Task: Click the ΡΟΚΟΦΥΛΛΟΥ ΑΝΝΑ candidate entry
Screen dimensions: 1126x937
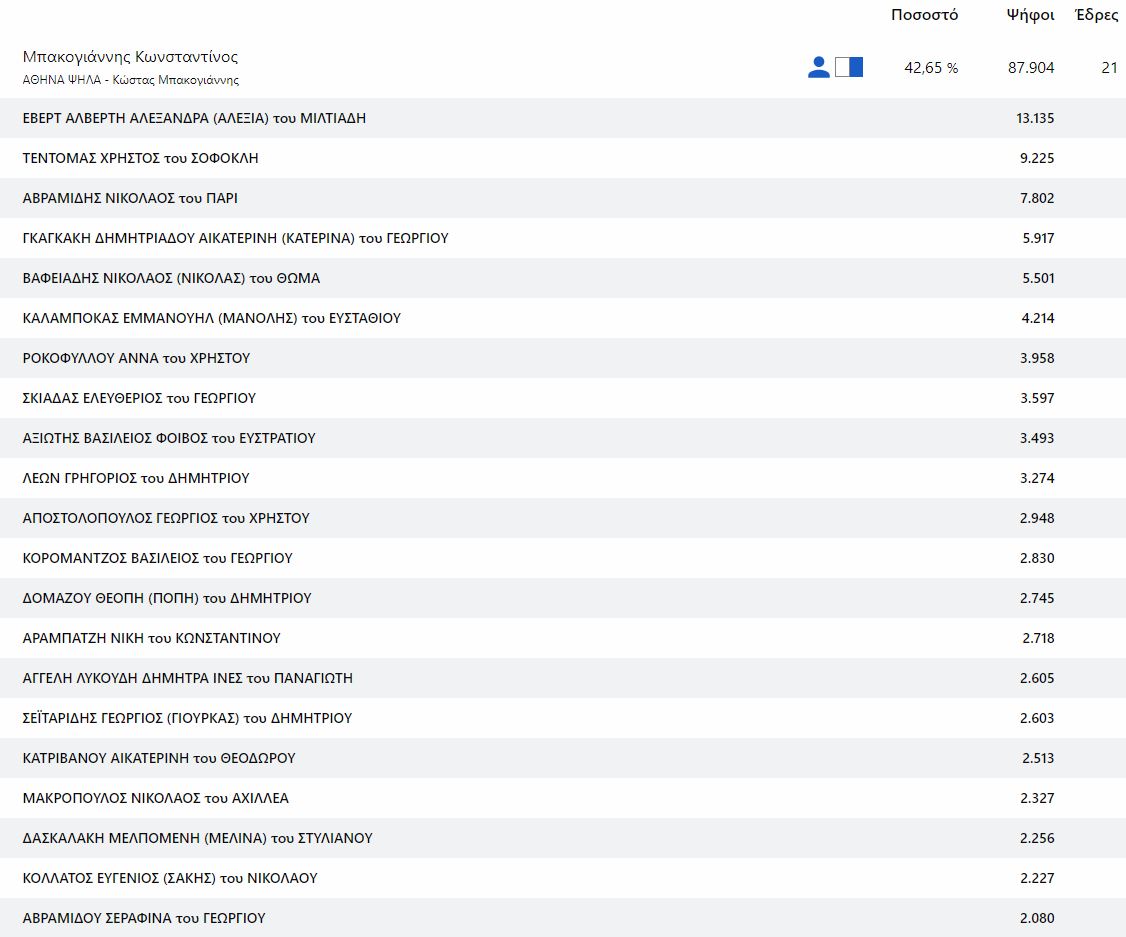Action: [136, 358]
